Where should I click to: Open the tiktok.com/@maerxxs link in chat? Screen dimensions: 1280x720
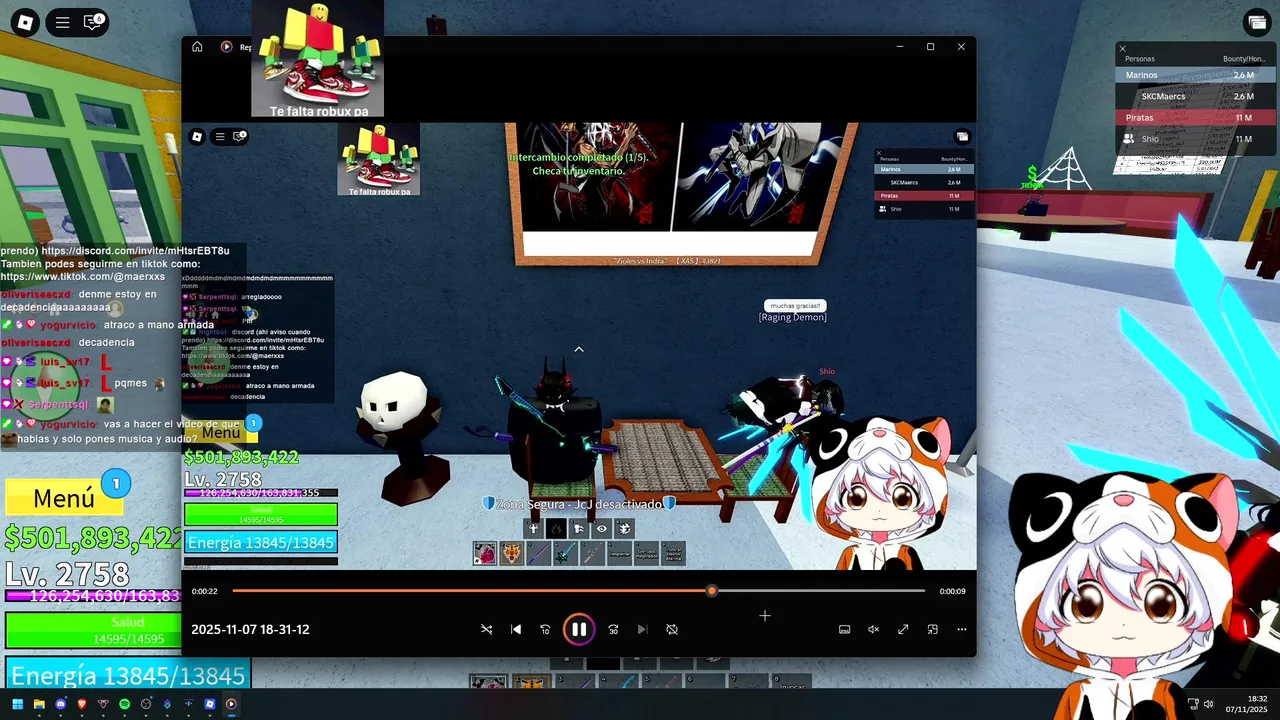[83, 277]
